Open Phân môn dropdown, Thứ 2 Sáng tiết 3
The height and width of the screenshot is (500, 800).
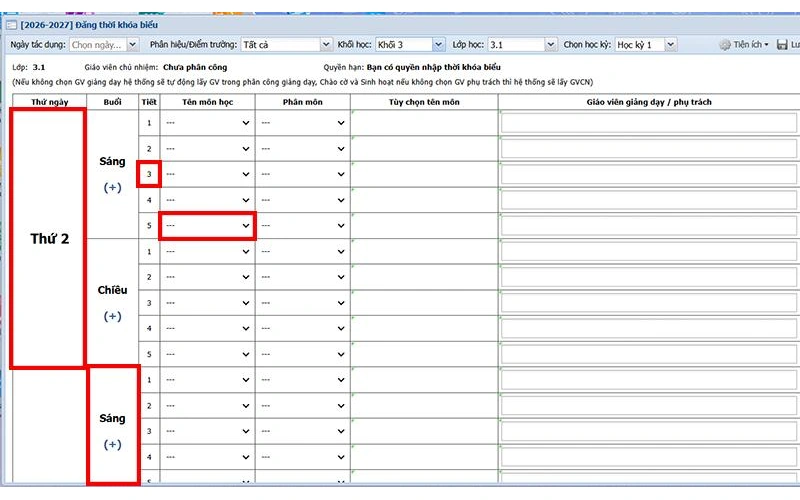pos(303,174)
